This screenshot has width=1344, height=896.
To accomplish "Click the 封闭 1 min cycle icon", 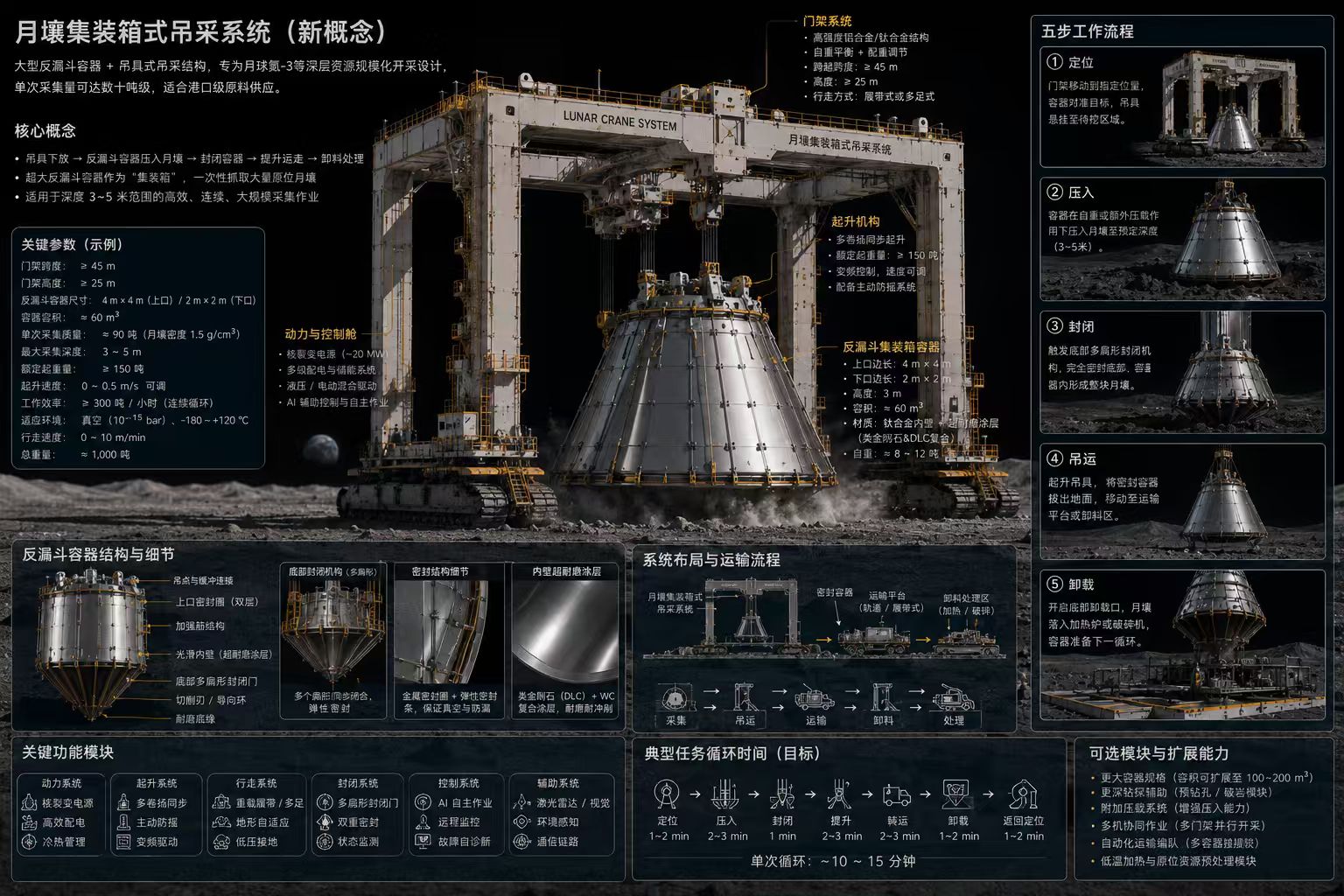I will tap(782, 794).
